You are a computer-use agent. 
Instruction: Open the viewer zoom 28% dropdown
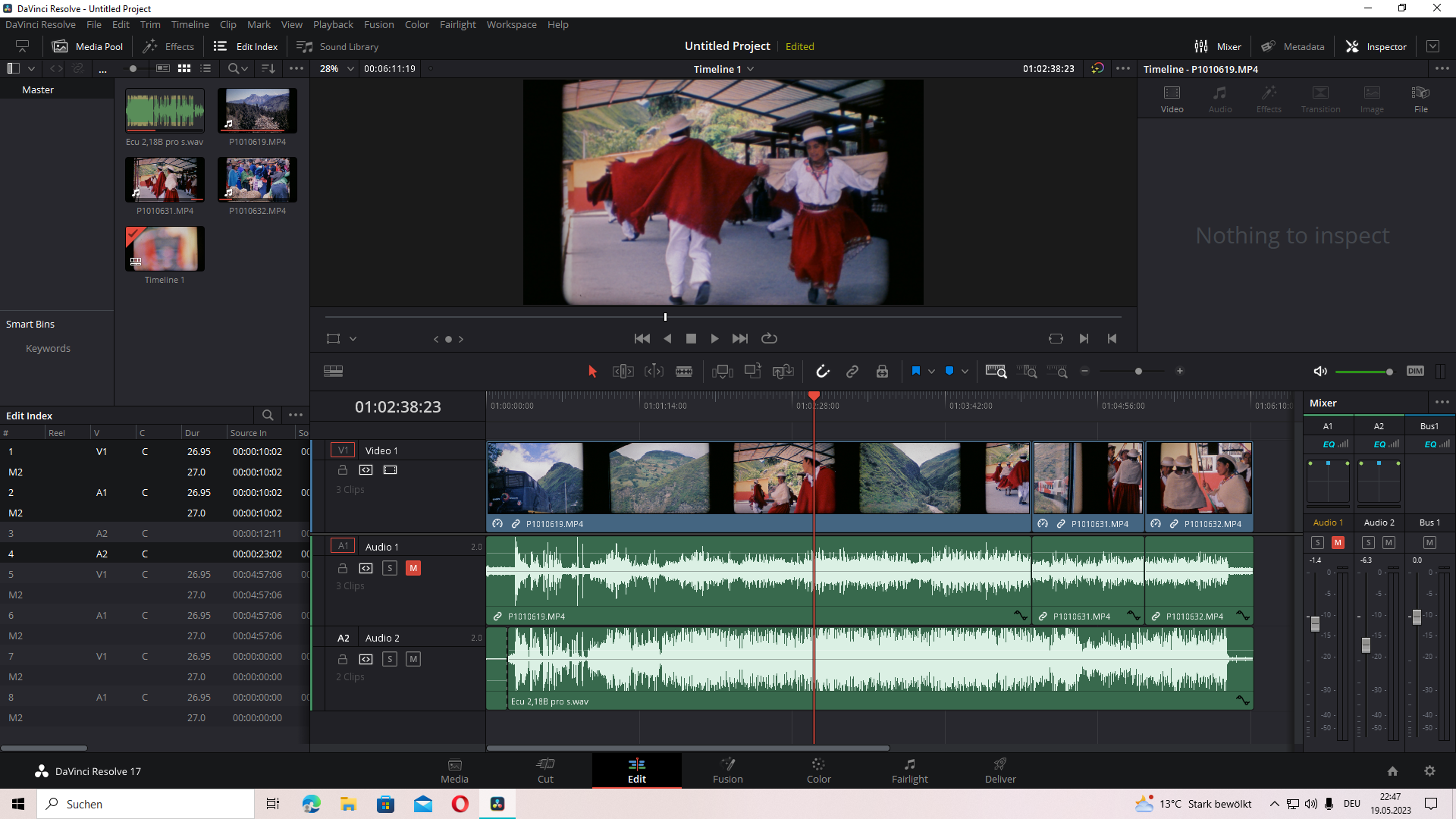coord(350,68)
